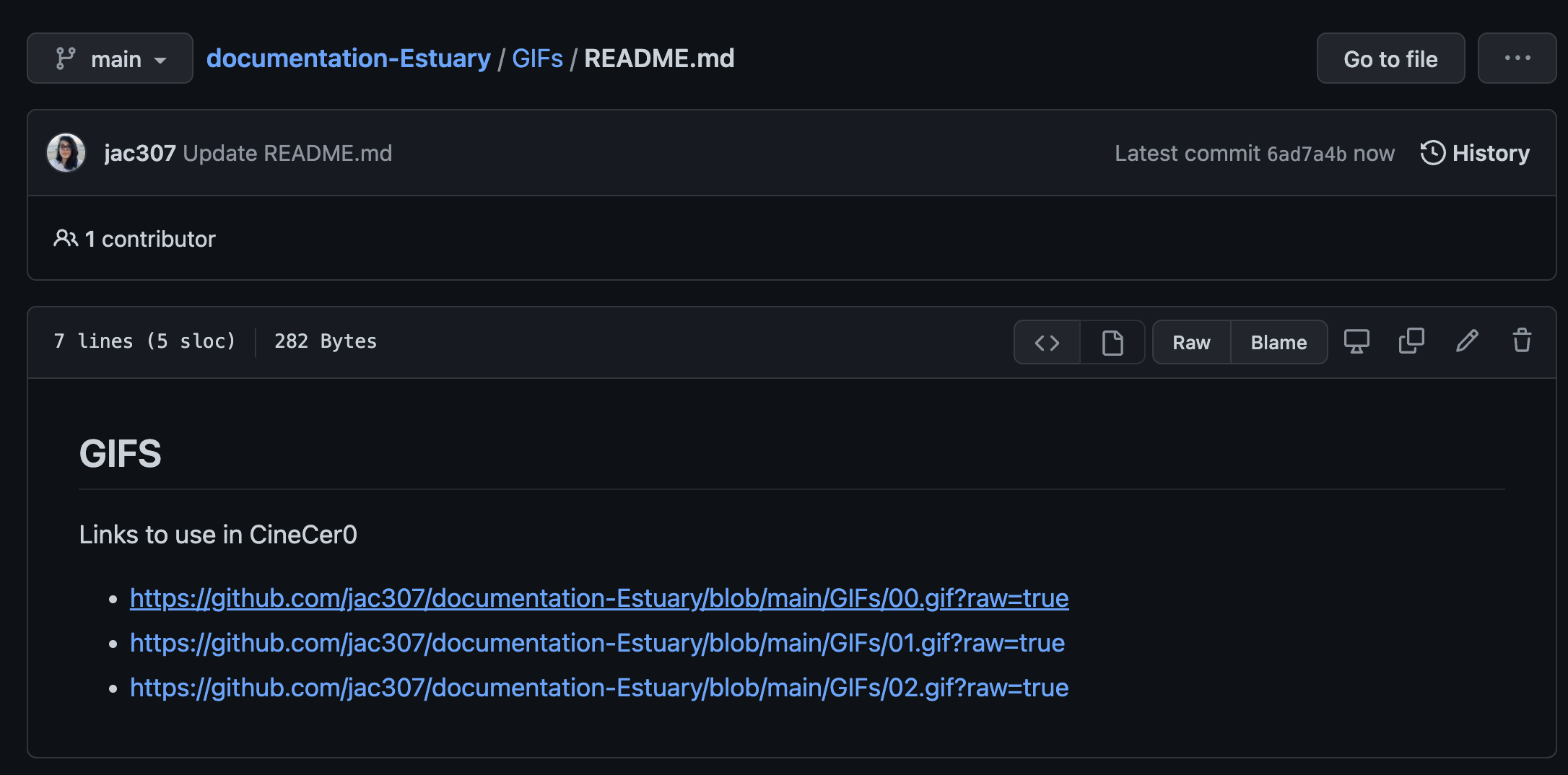Screen dimensions: 1568x775
Task: Open jac307 user avatar
Action: tap(66, 153)
